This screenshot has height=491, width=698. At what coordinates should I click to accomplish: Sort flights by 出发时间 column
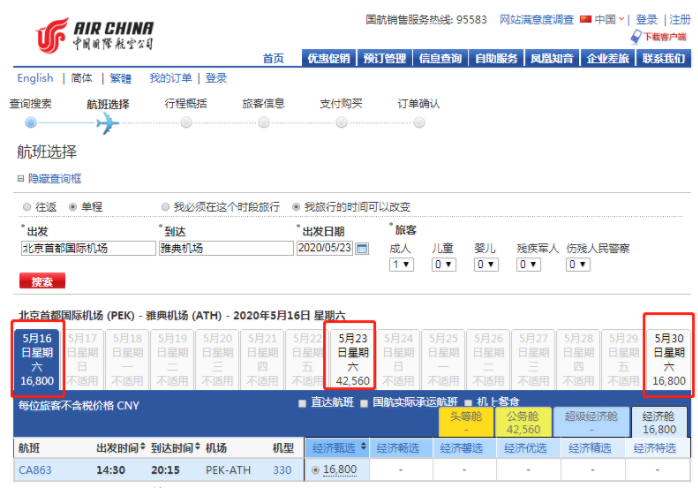(143, 446)
